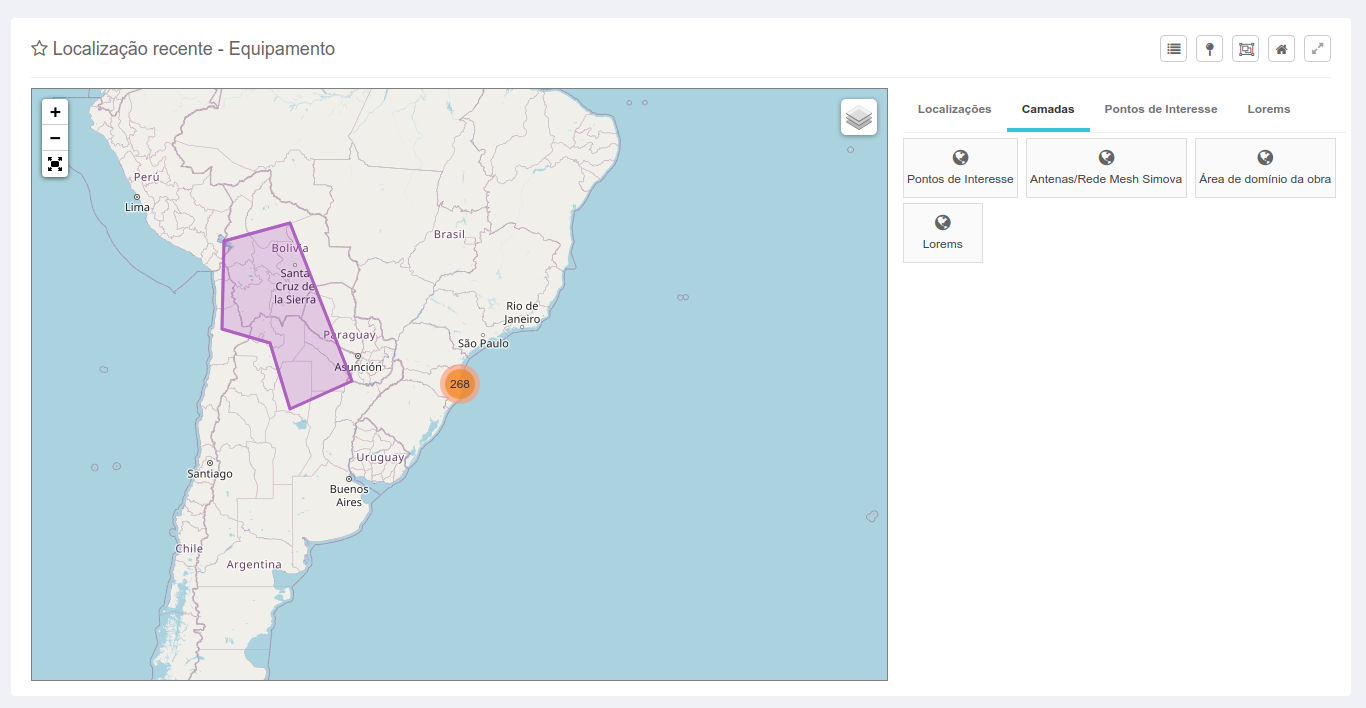Open the base map layers selector on the map

857,116
